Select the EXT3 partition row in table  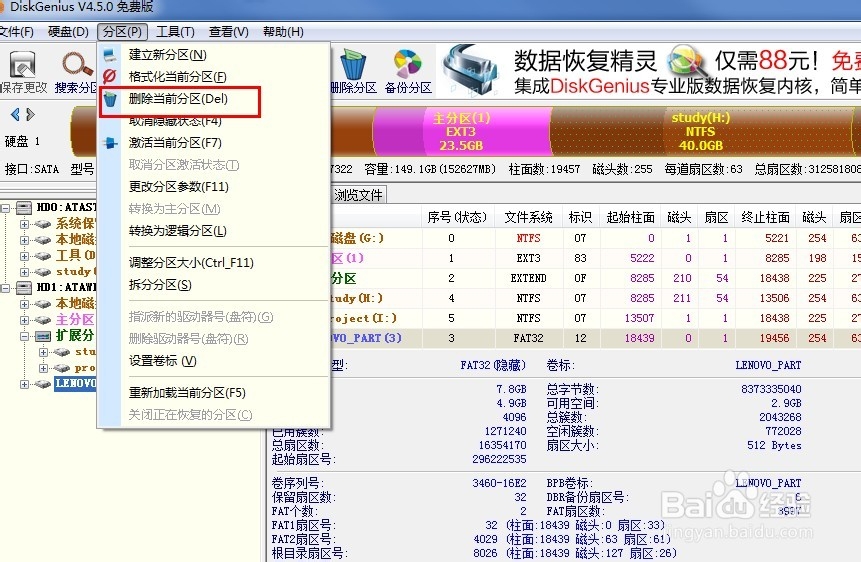[595, 258]
